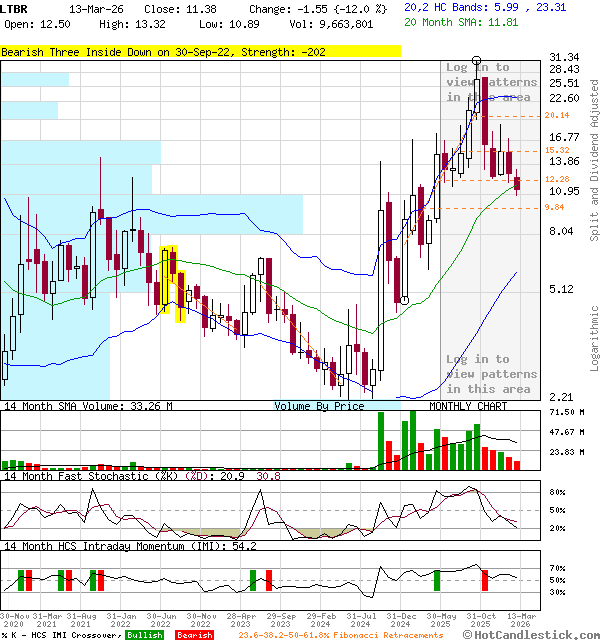Click the green Bullish legend badge

coord(145,635)
